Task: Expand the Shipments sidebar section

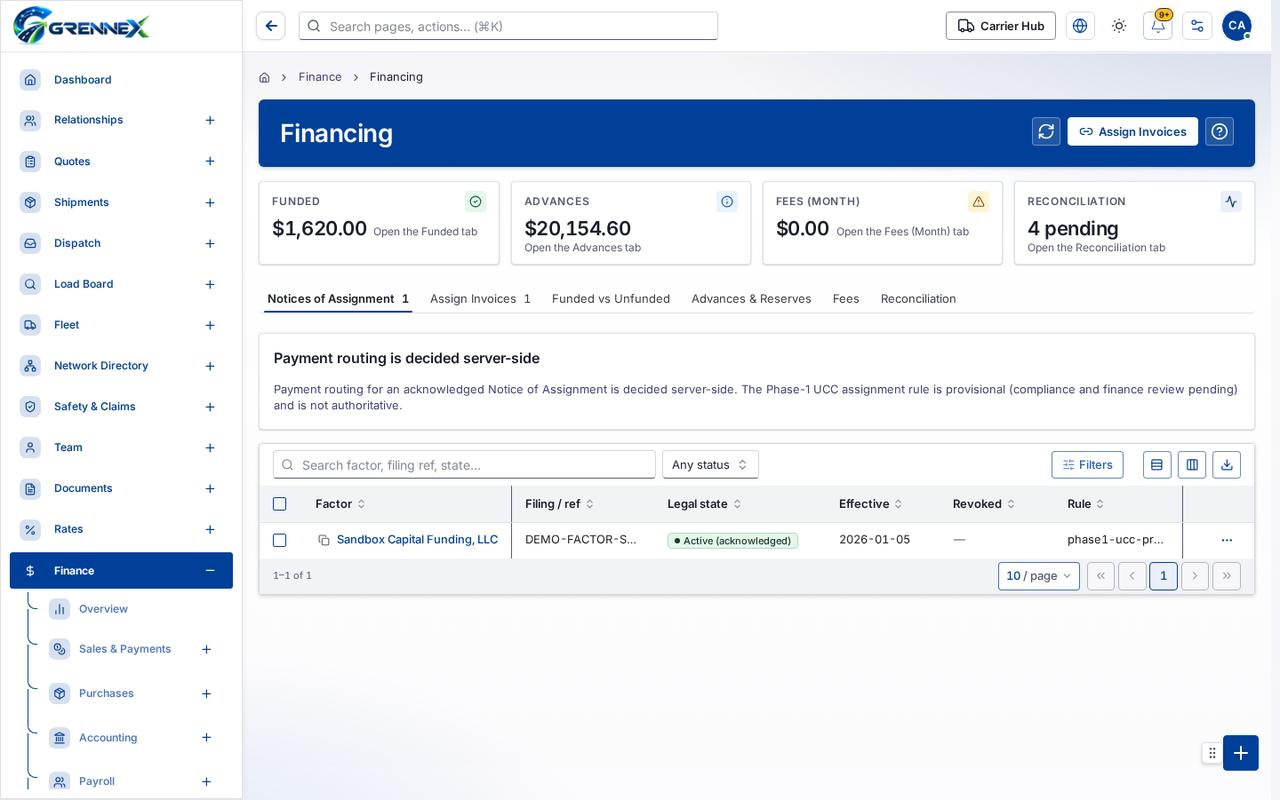Action: pos(210,203)
